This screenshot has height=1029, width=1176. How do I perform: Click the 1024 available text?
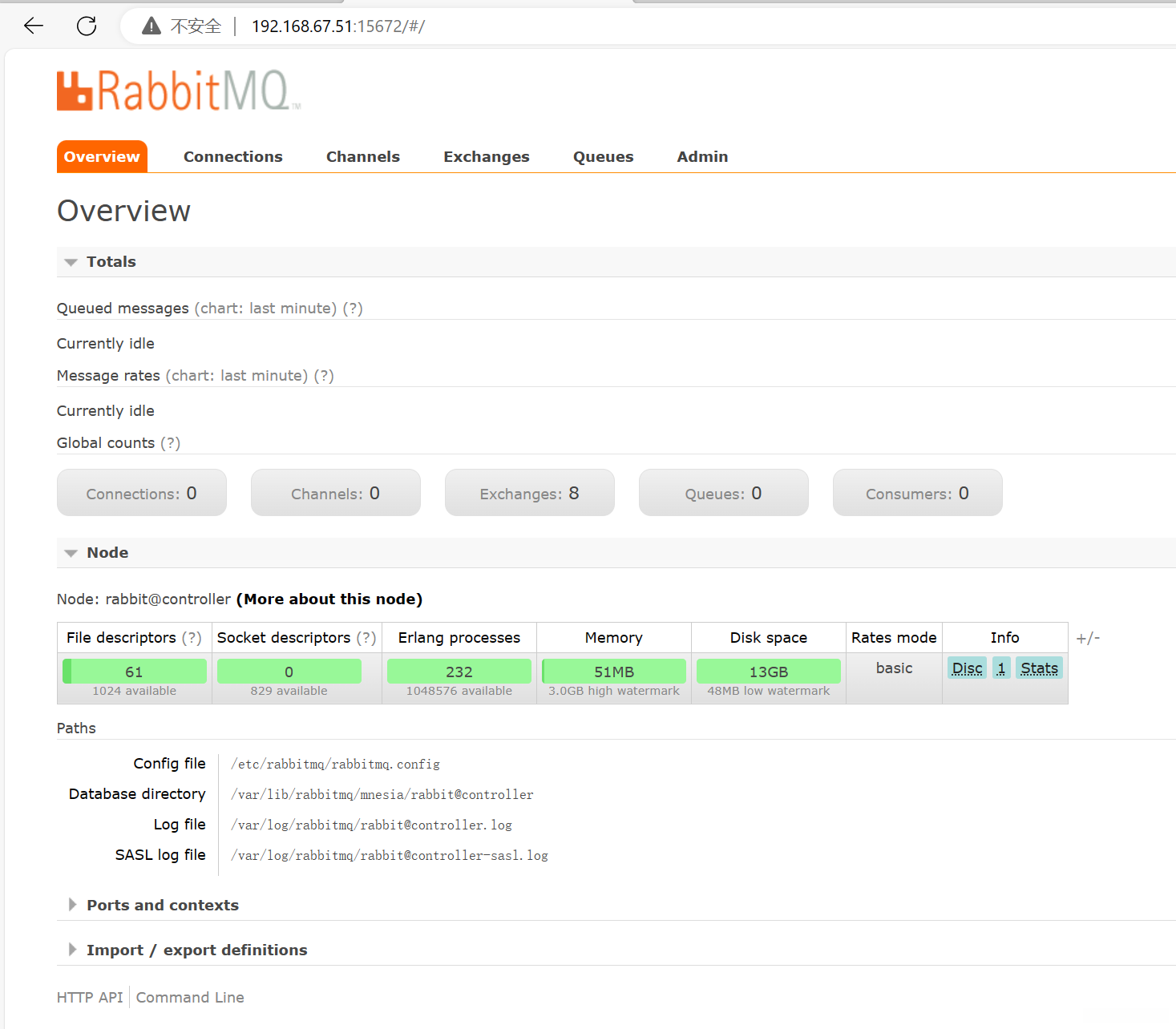pos(135,691)
